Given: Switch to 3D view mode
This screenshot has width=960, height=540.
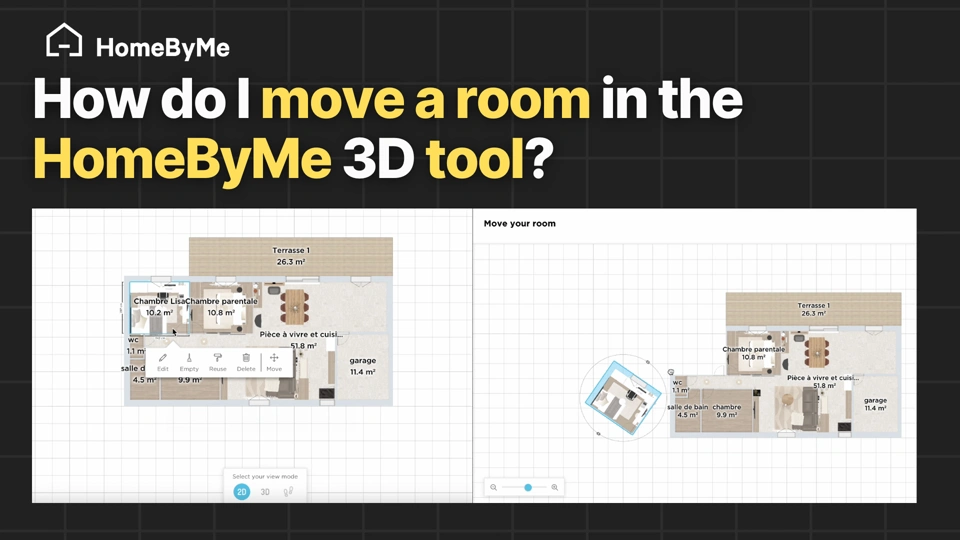Looking at the screenshot, I should point(265,492).
